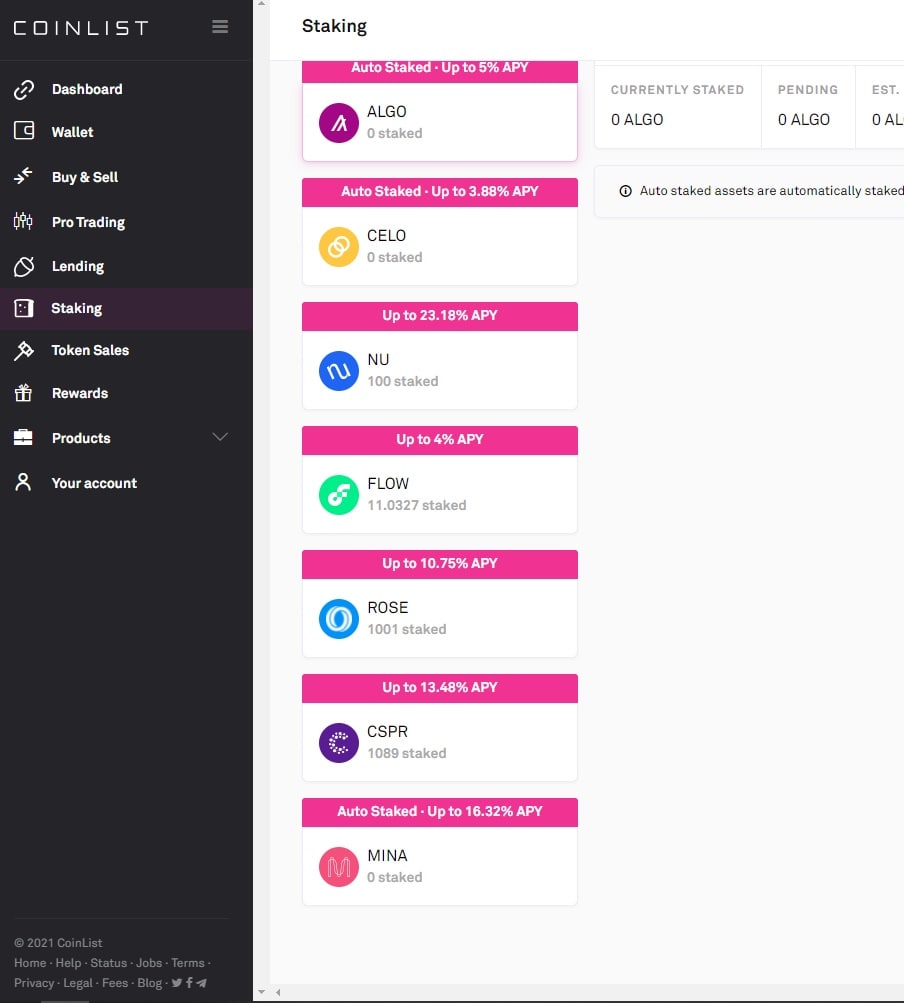This screenshot has height=1003, width=904.
Task: Click the info icon beside the auto staked notice
Action: (x=626, y=191)
